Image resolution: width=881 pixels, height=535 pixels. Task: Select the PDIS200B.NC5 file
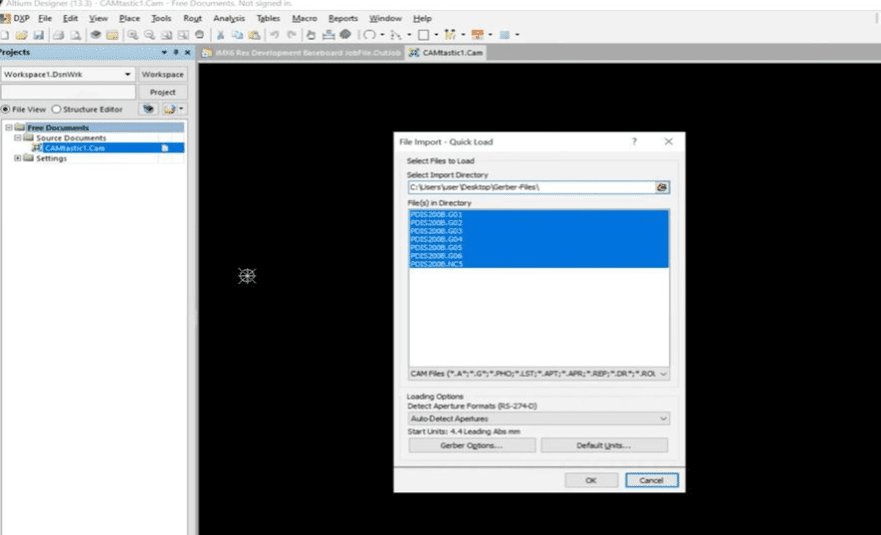437,264
